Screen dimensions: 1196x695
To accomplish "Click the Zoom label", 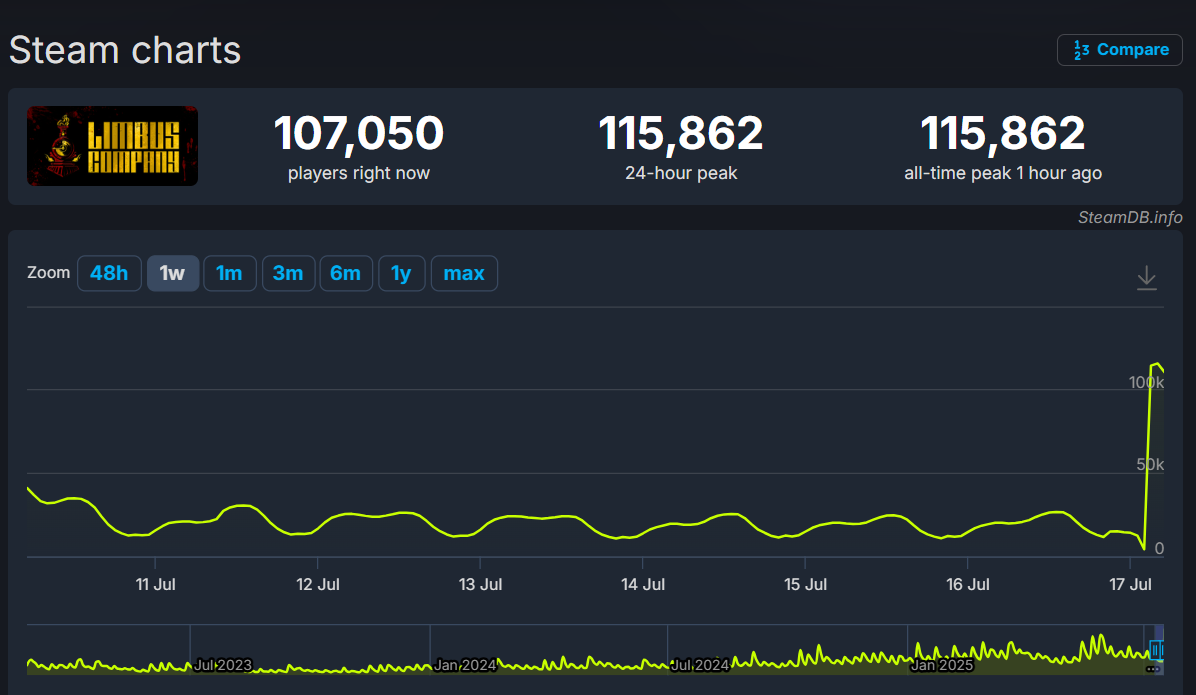I will coord(49,272).
